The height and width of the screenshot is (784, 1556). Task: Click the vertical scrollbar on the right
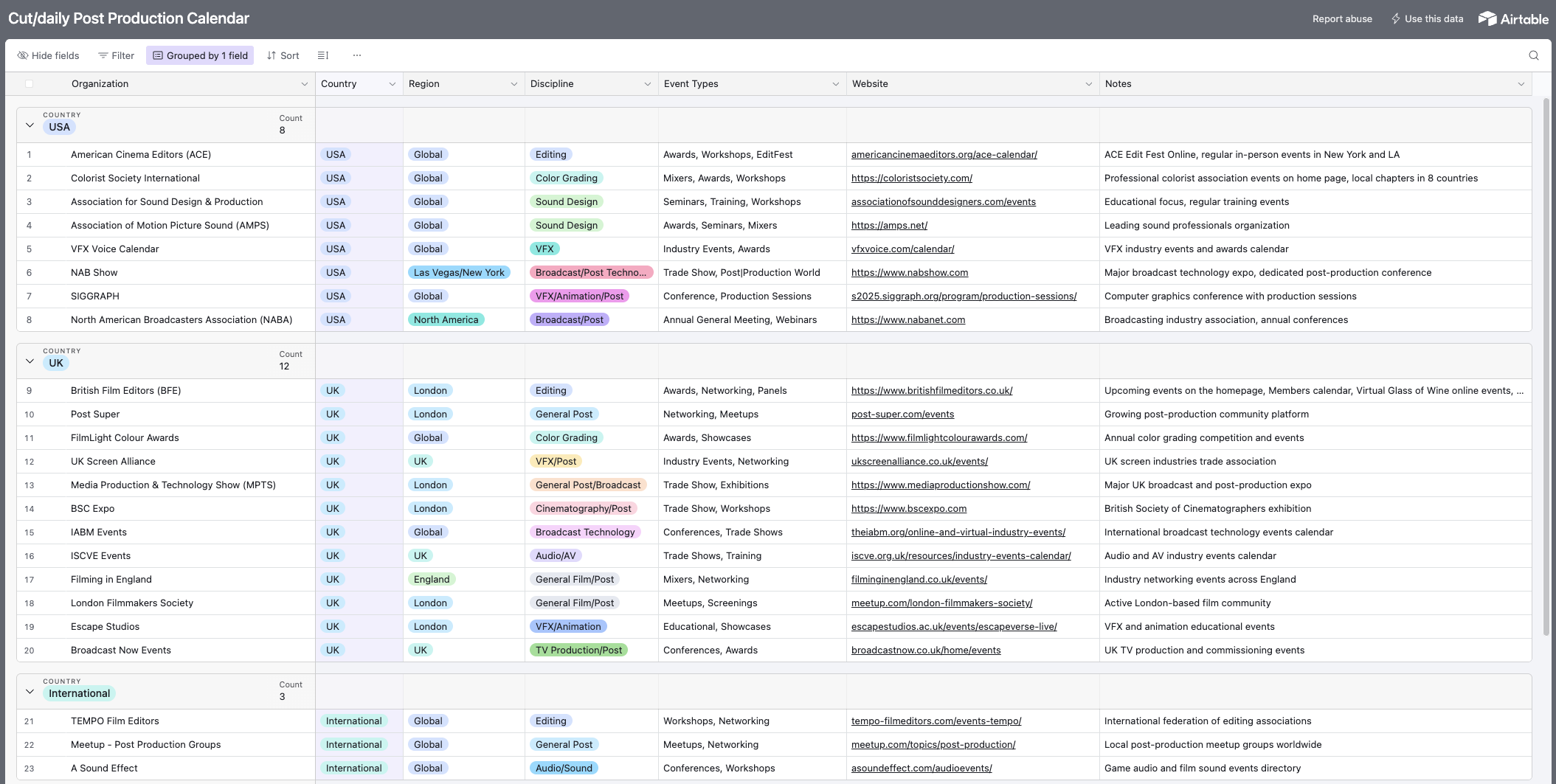click(x=1546, y=369)
